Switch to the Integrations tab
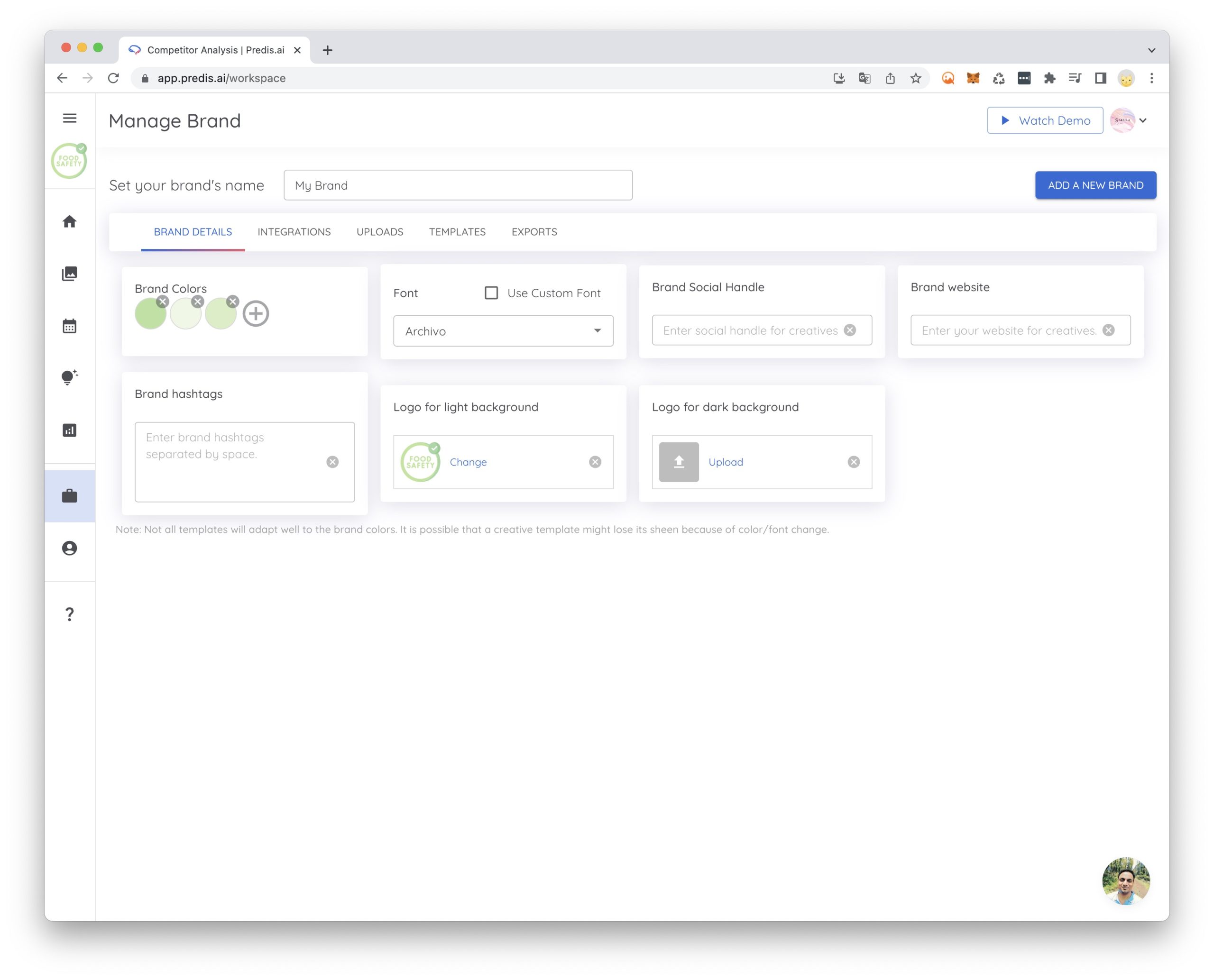The height and width of the screenshot is (980, 1214). 294,232
